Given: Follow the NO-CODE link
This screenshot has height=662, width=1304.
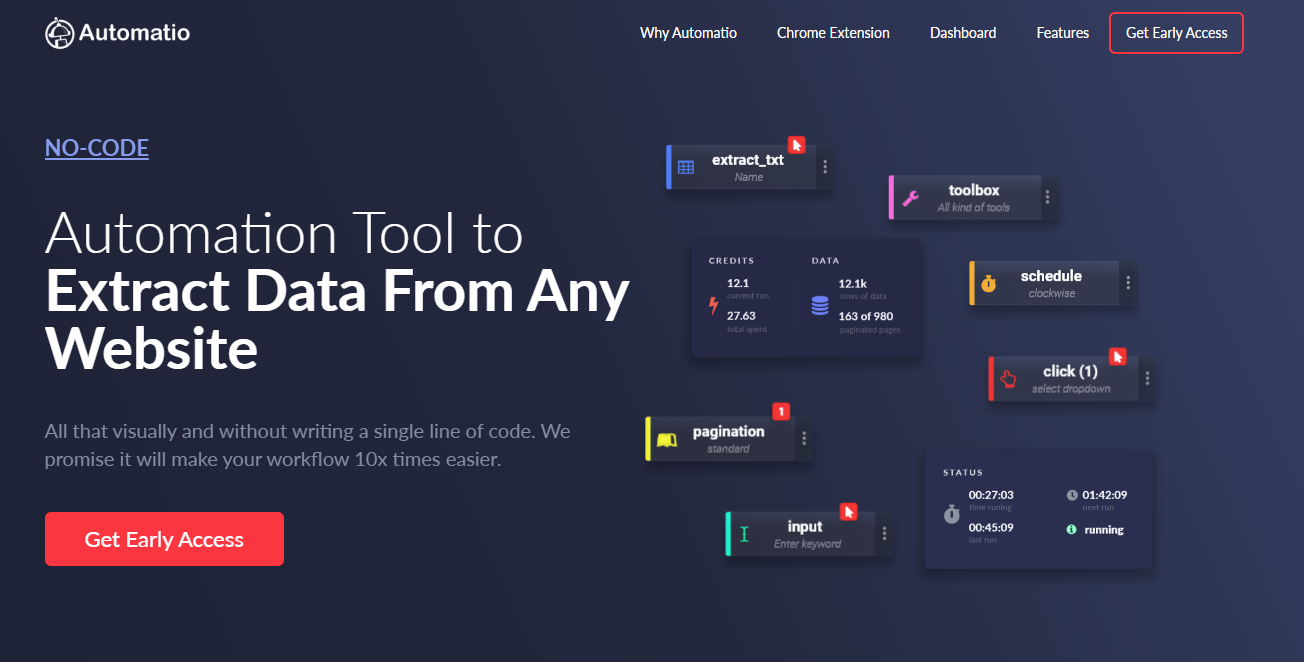Looking at the screenshot, I should coord(97,148).
